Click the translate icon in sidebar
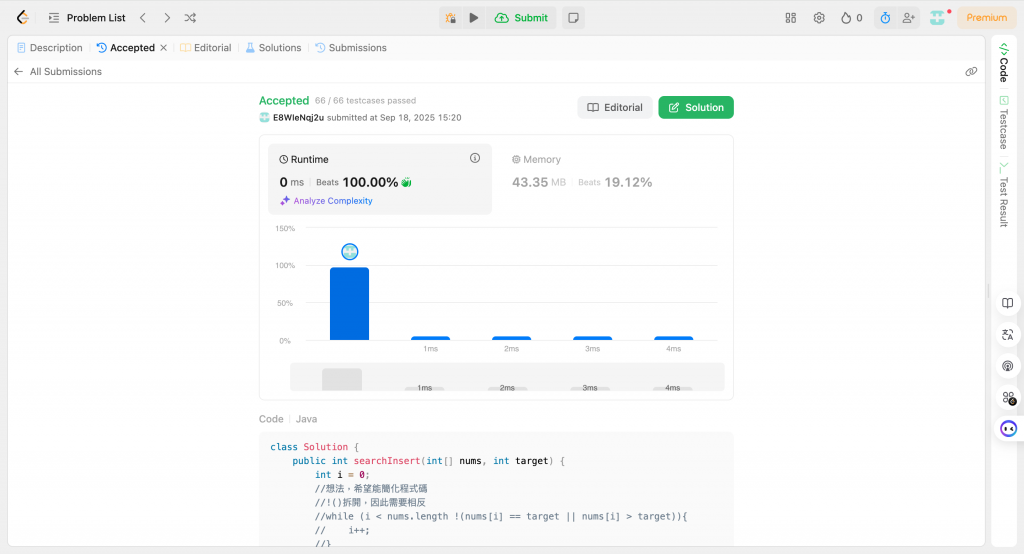The image size is (1024, 554). pos(1008,335)
